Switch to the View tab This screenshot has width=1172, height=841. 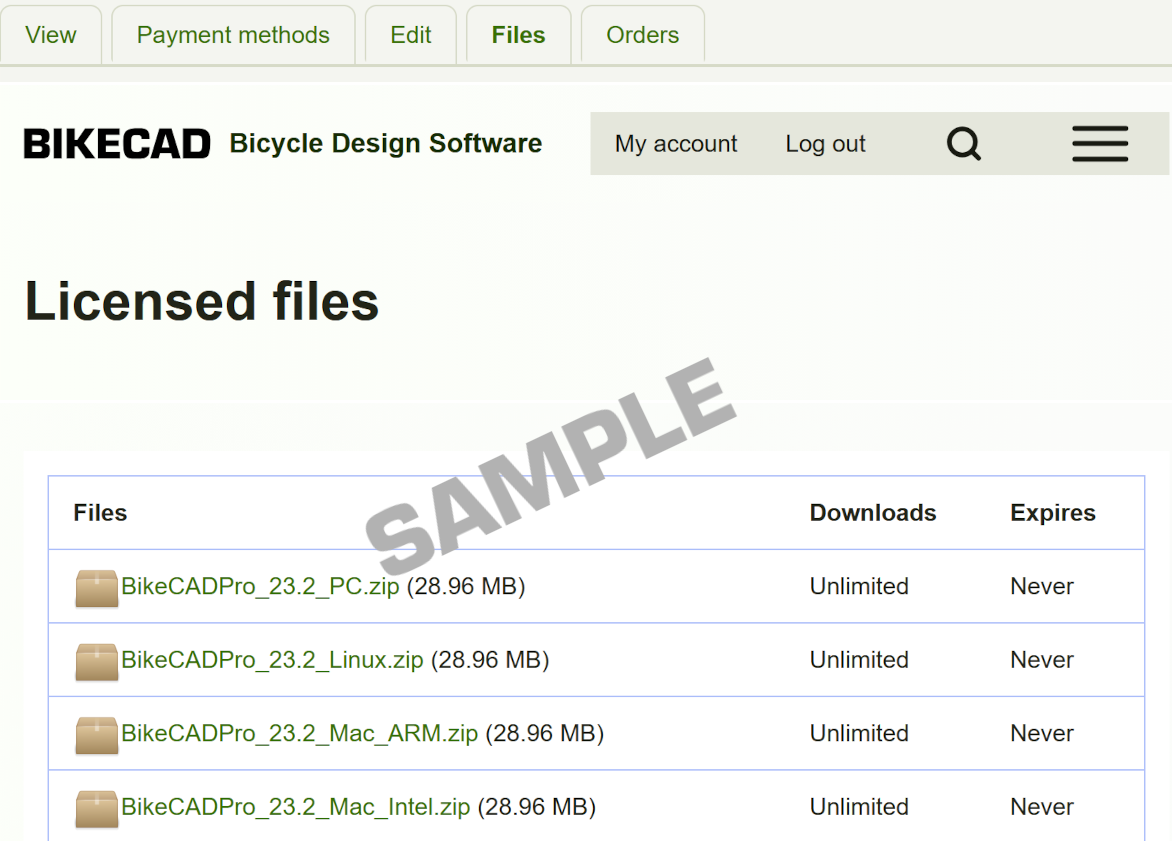(x=51, y=34)
